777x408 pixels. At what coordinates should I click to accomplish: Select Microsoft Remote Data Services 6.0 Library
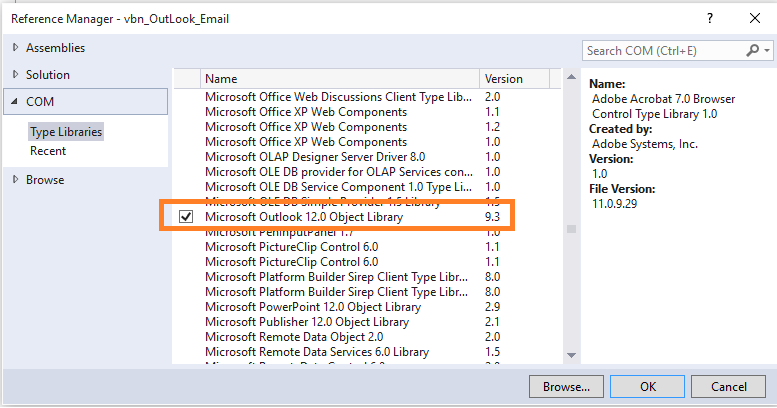[317, 351]
